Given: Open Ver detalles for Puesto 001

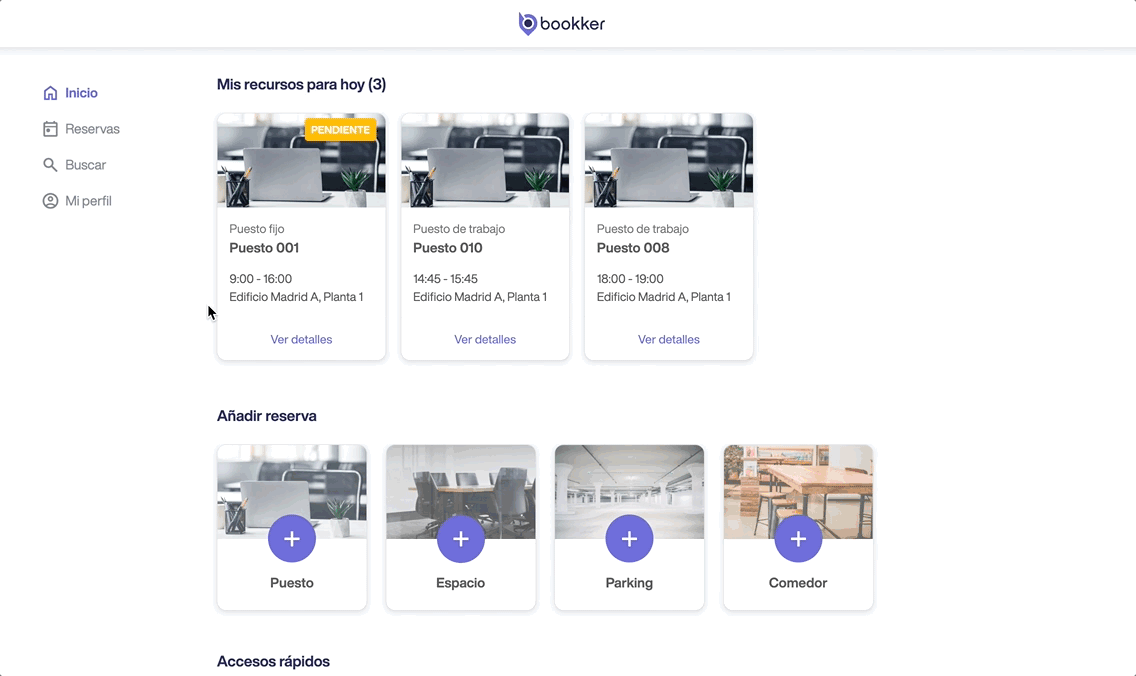Looking at the screenshot, I should click(301, 340).
